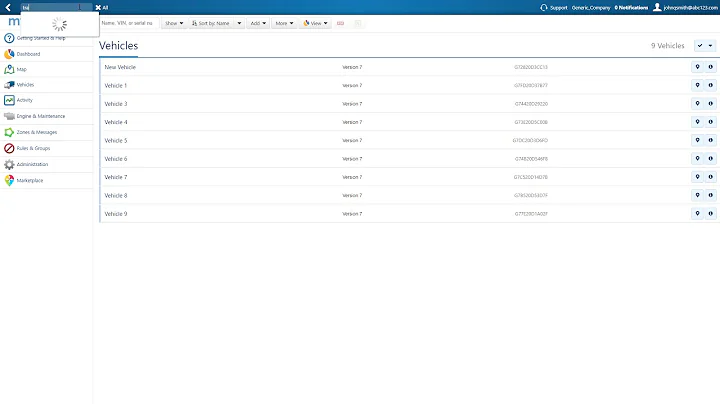
Task: Expand the Sort by arrow dropdown
Action: click(239, 23)
